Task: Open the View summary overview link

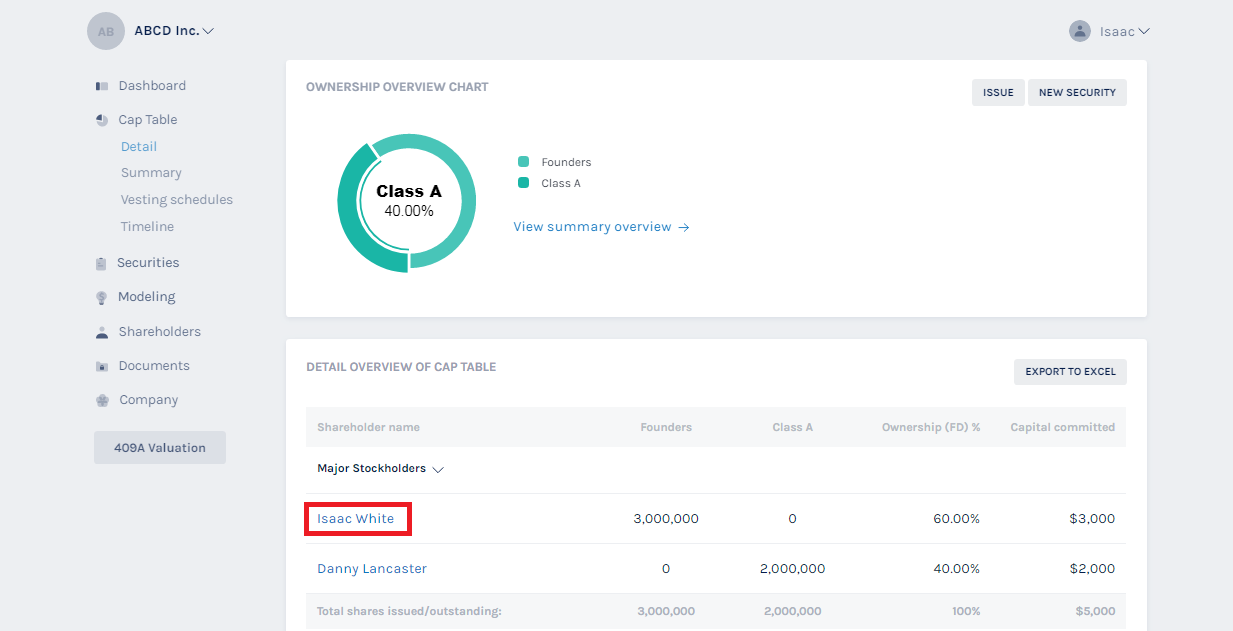Action: point(601,227)
